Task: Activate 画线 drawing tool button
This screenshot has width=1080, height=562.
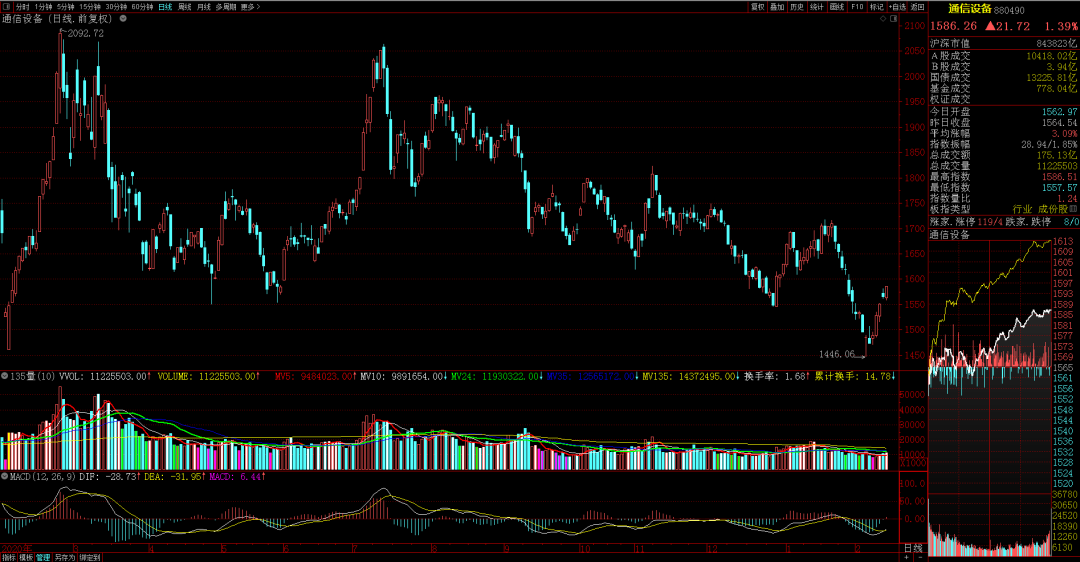Action: [837, 7]
